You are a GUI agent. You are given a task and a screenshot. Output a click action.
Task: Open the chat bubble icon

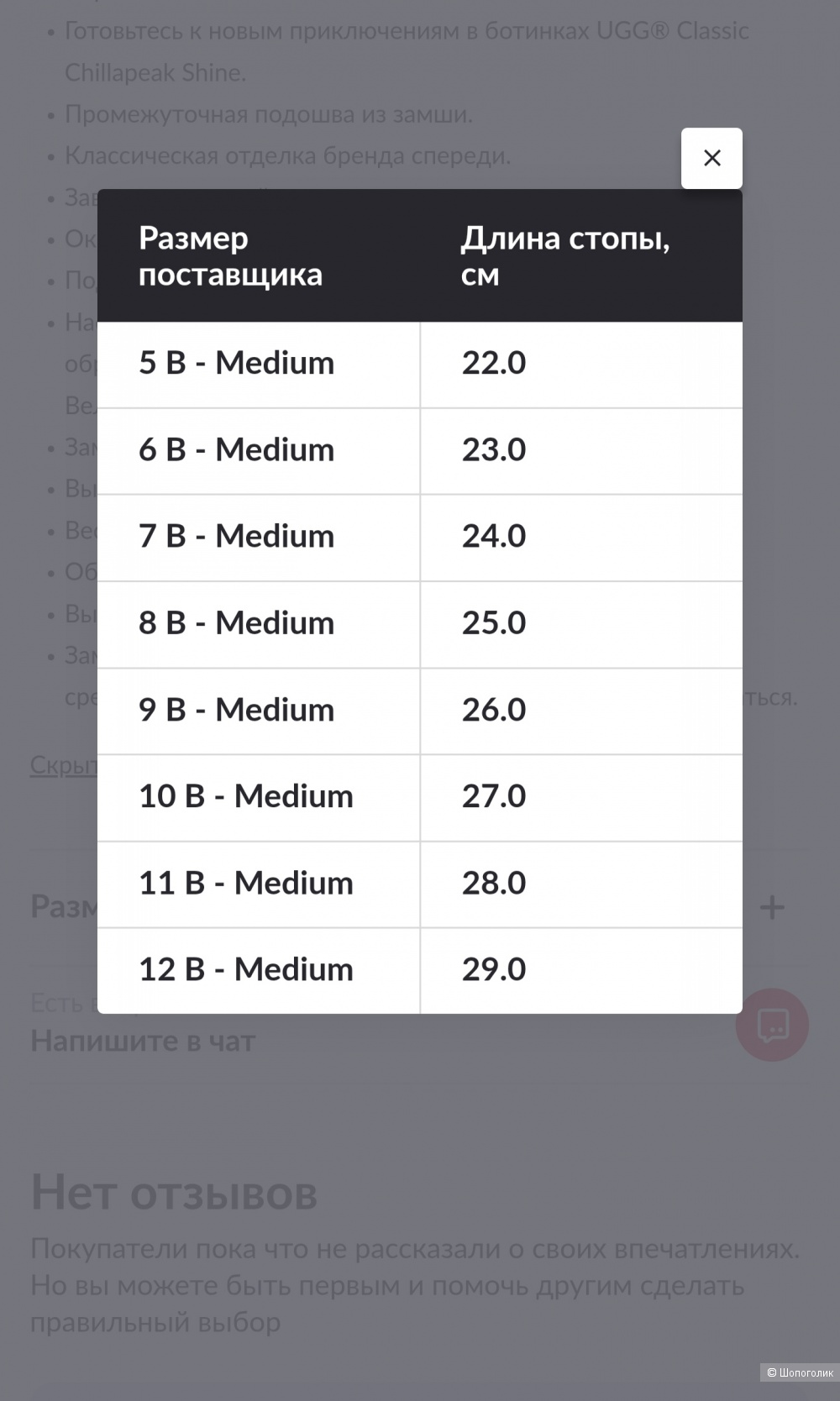coord(772,1025)
